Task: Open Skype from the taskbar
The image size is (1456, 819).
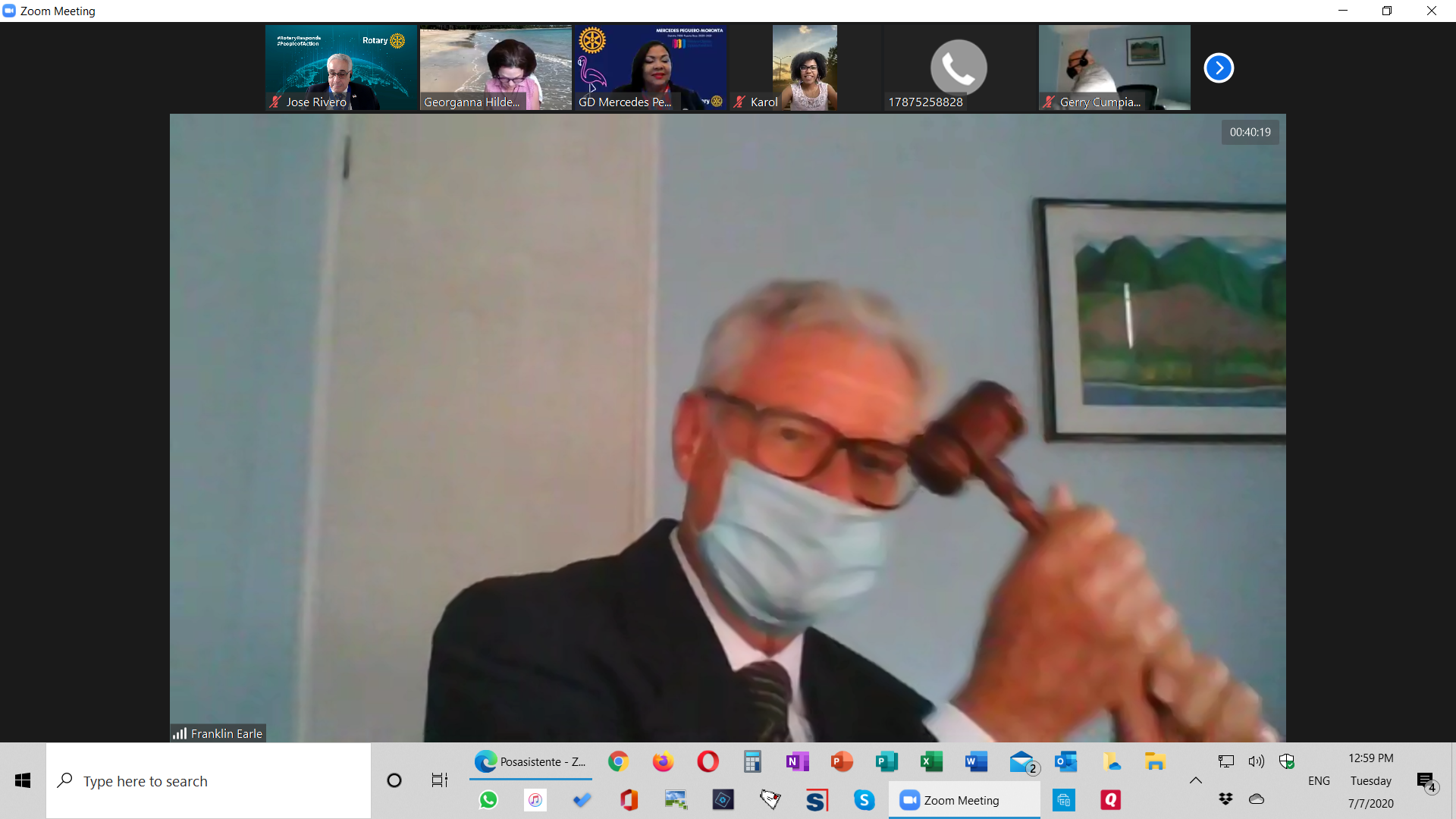Action: click(x=864, y=800)
